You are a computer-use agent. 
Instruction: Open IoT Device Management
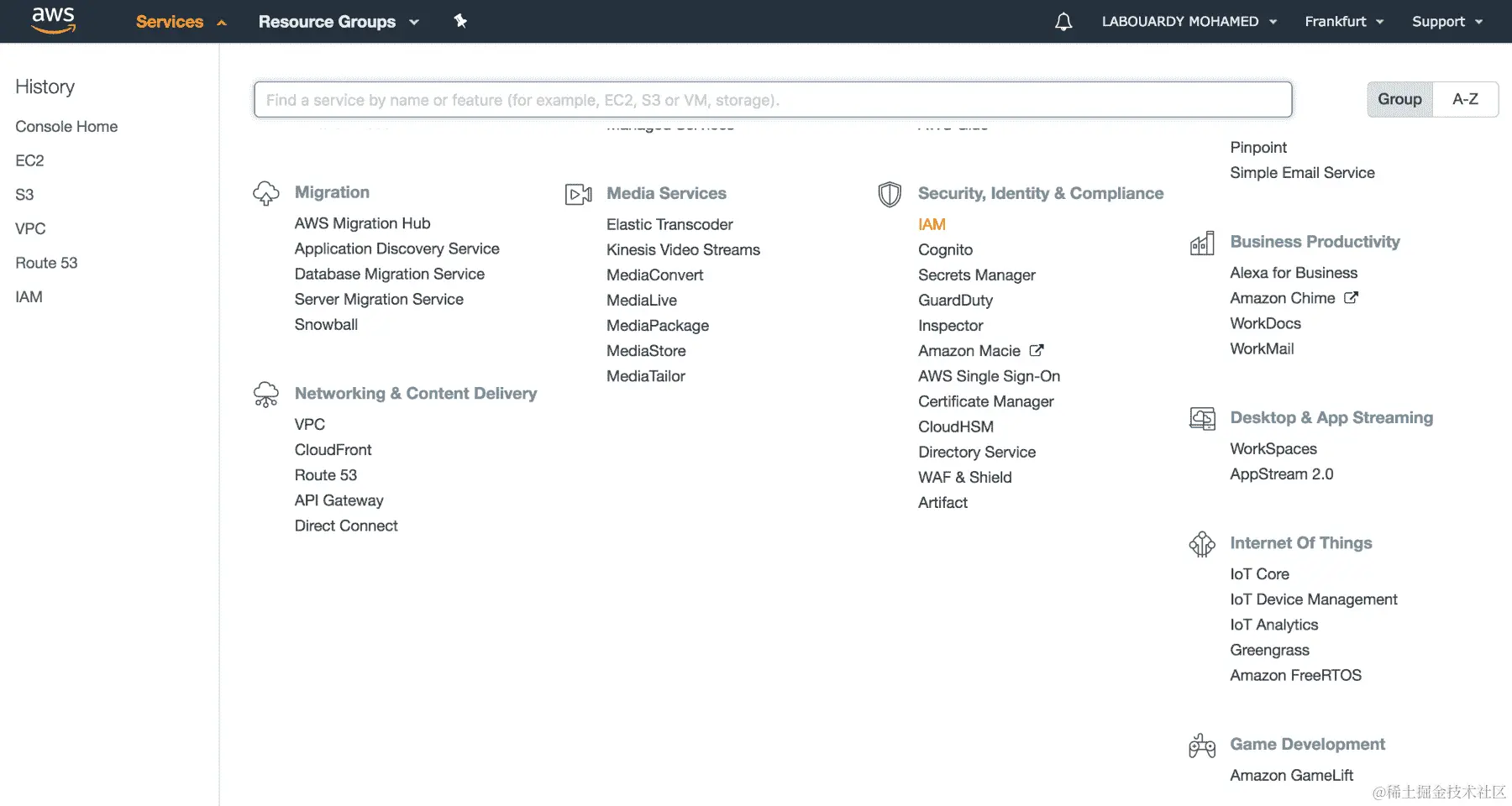[1314, 599]
